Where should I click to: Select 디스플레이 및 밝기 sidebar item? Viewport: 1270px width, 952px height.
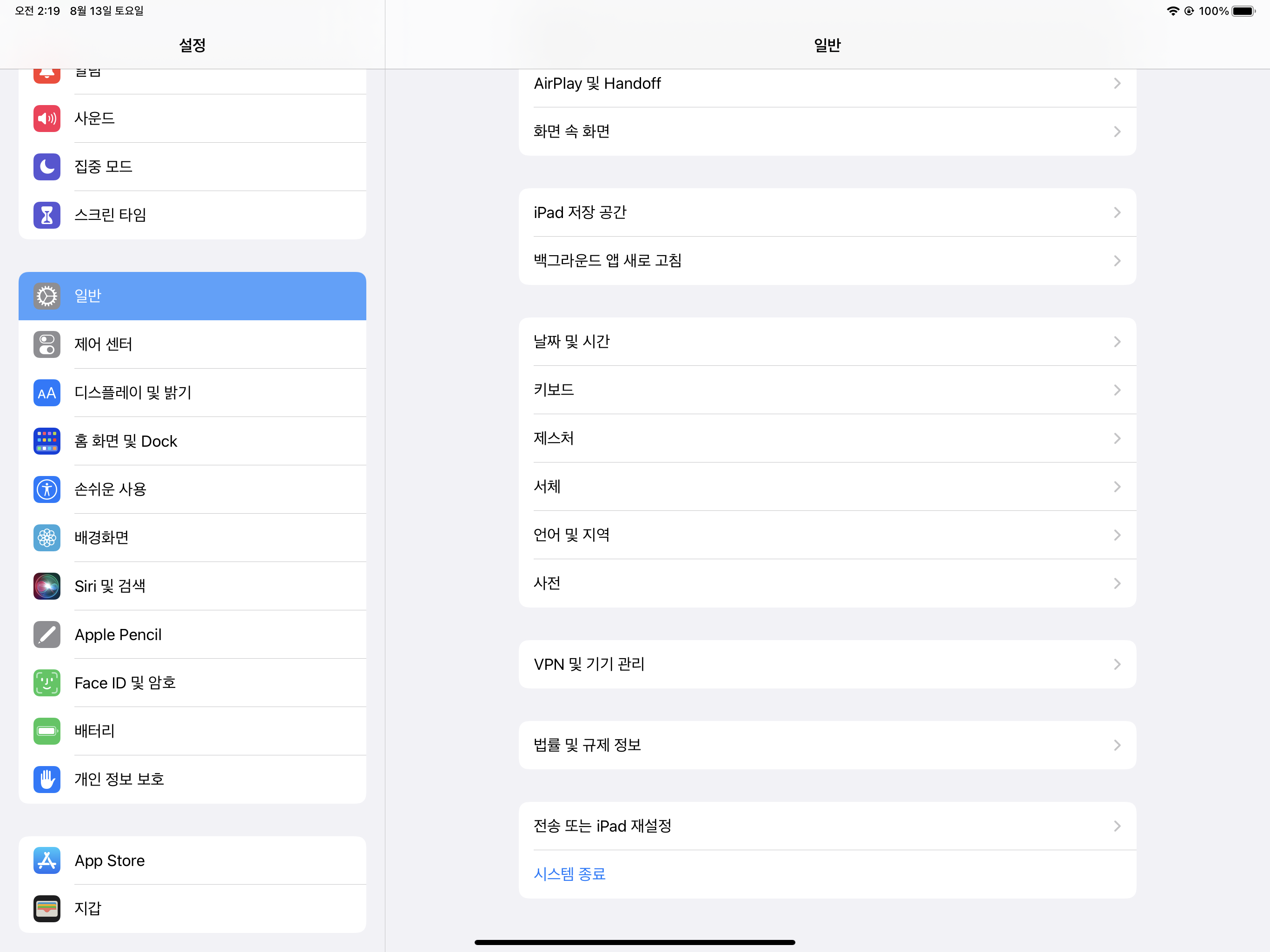[192, 393]
